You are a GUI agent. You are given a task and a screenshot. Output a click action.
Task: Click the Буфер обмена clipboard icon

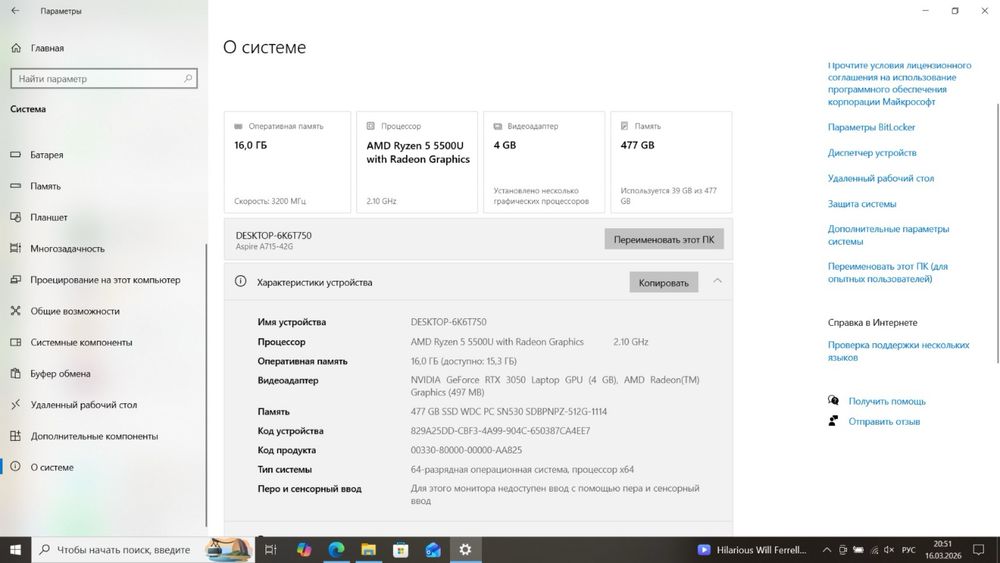click(16, 373)
